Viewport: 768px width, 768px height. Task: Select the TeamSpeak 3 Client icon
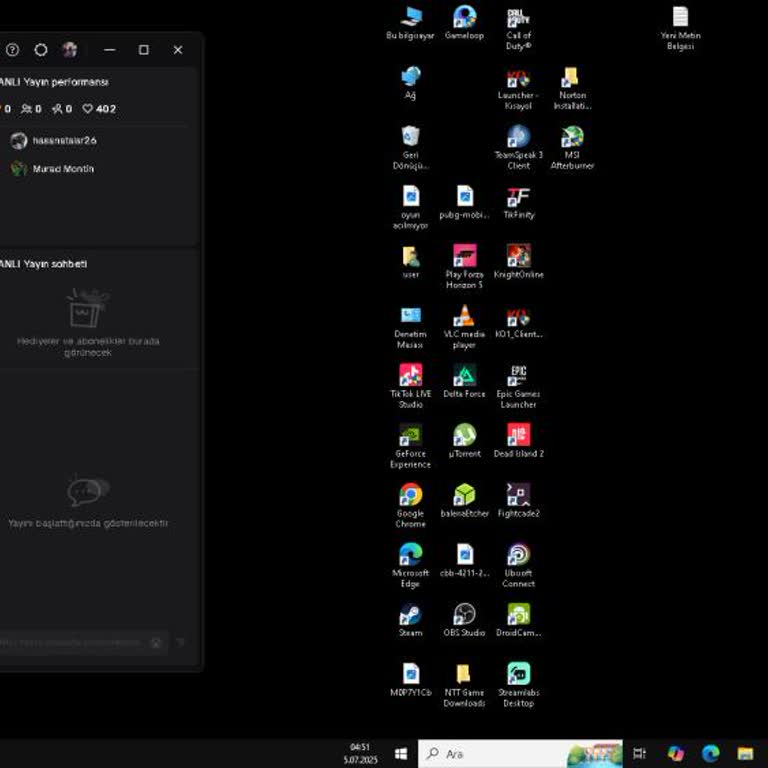pyautogui.click(x=518, y=137)
